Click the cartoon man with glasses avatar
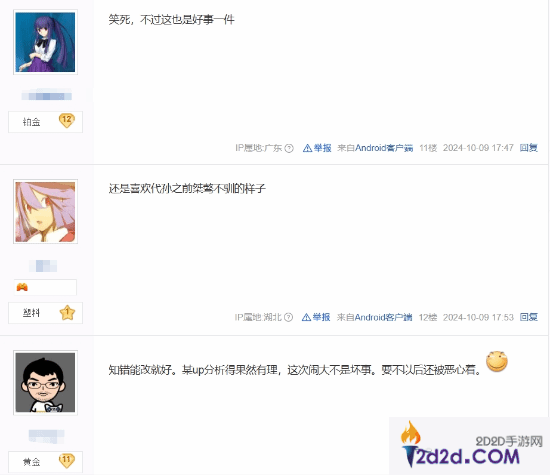 [x=45, y=382]
